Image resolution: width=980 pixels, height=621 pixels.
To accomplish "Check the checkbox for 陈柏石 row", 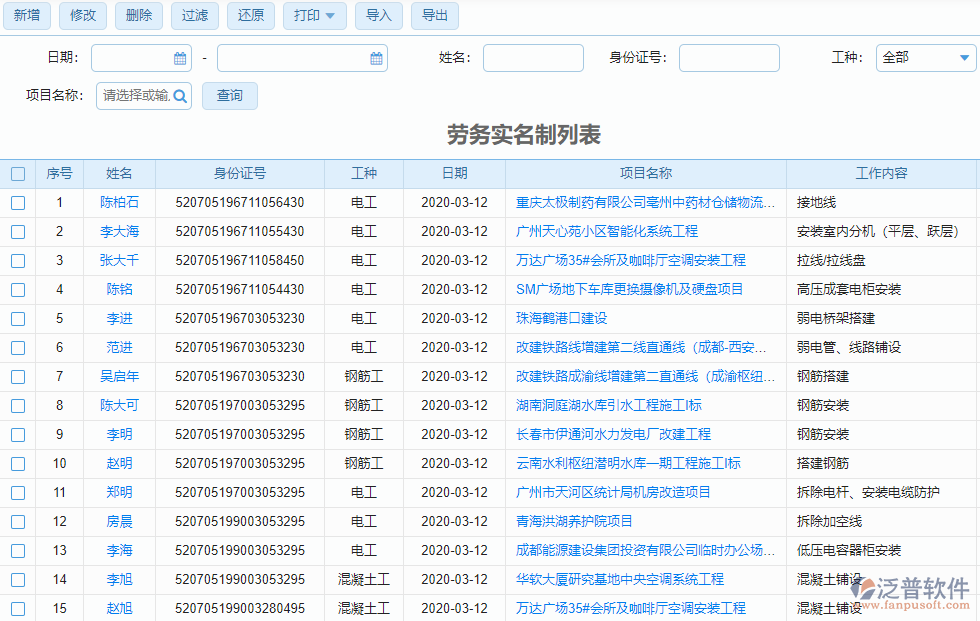I will coord(17,202).
